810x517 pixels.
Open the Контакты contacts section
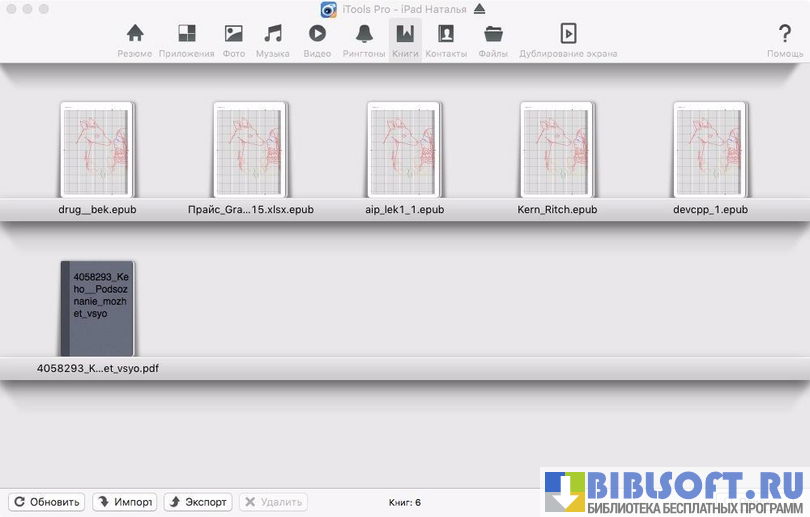[446, 40]
